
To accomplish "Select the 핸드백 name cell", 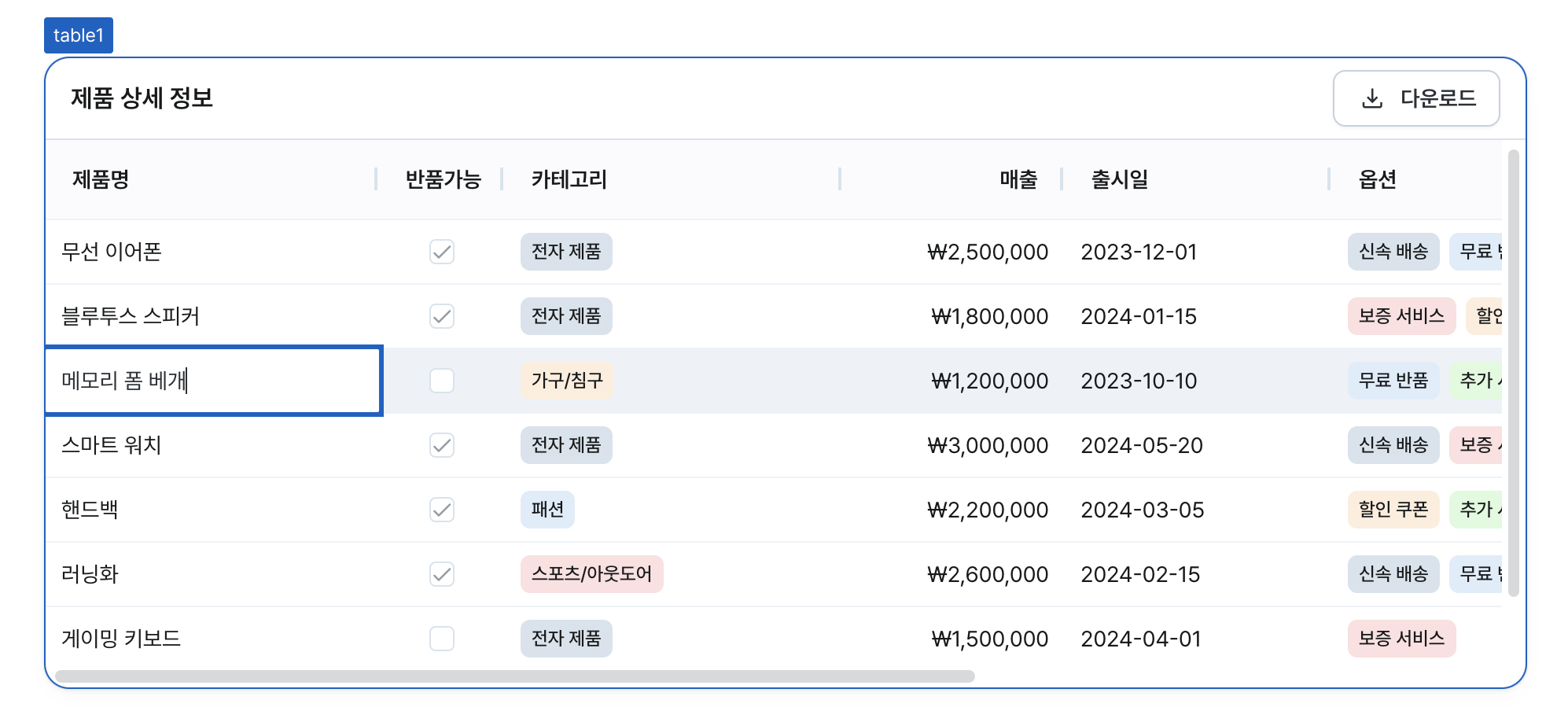I will 211,510.
